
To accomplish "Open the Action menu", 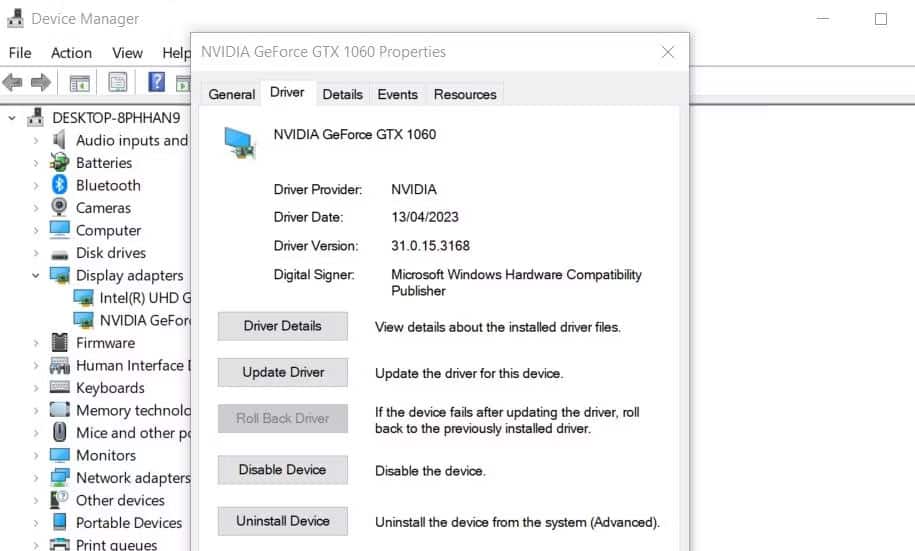I will 71,53.
